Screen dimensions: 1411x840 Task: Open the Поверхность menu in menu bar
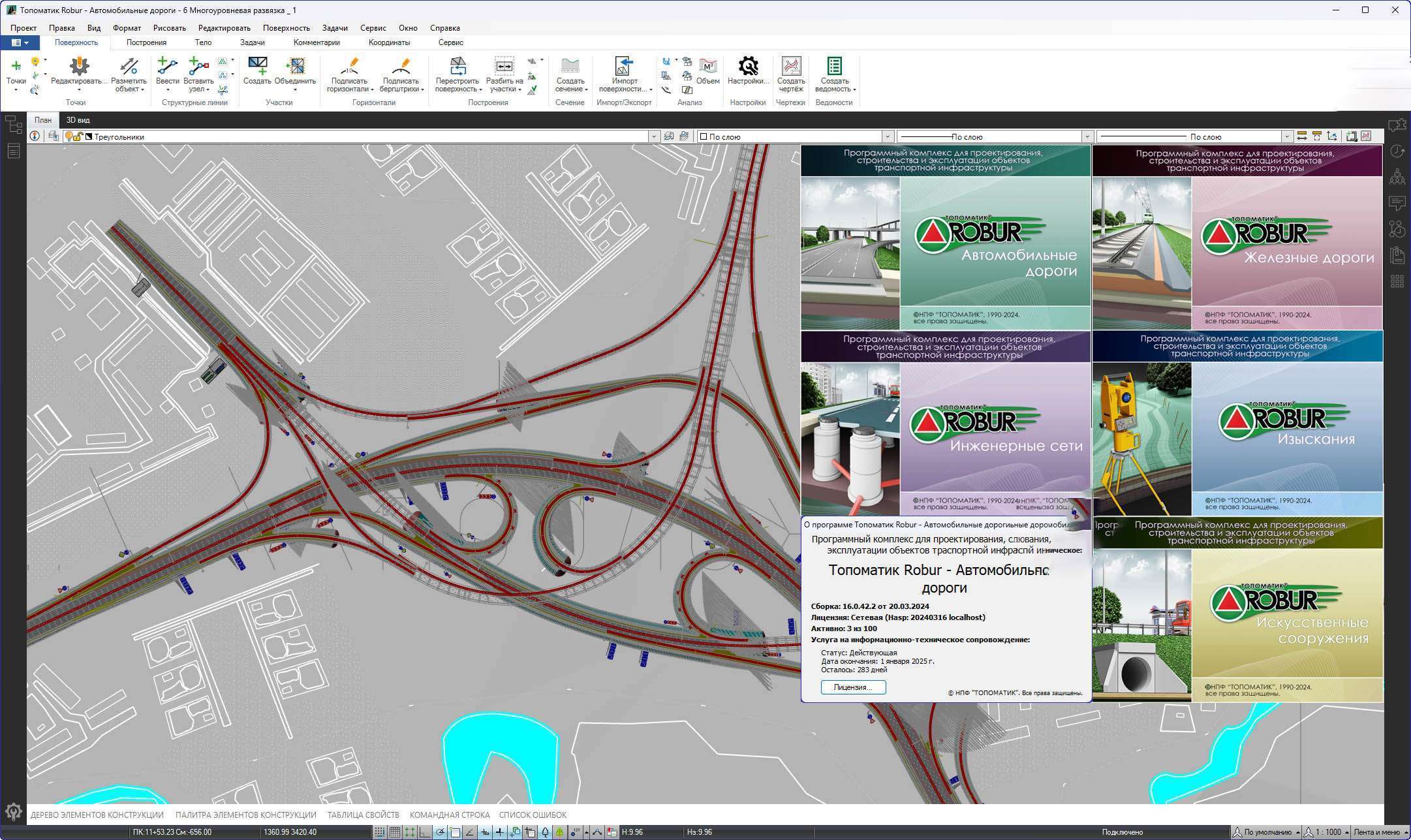point(286,28)
